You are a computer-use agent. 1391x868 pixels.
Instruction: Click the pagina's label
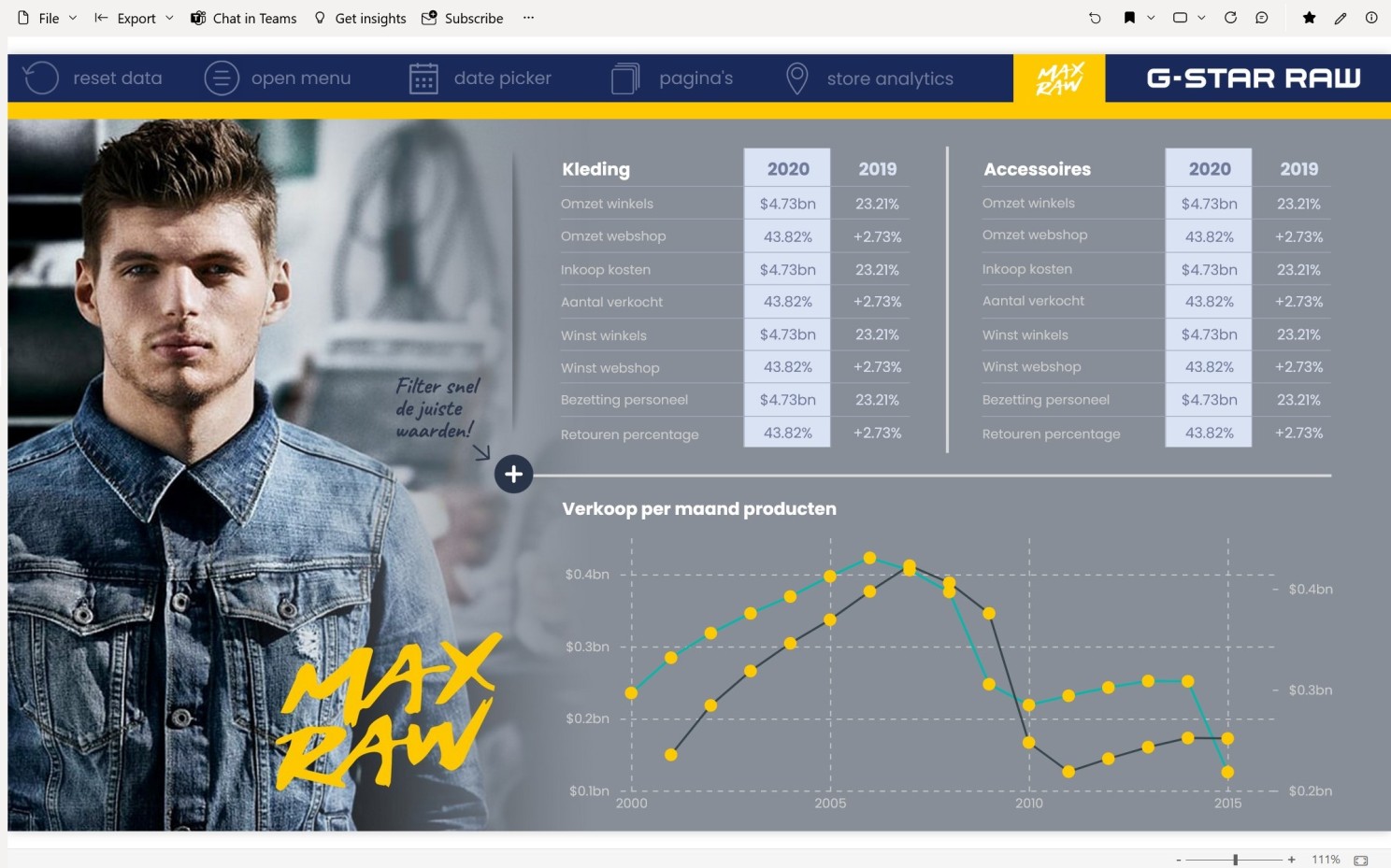coord(696,78)
